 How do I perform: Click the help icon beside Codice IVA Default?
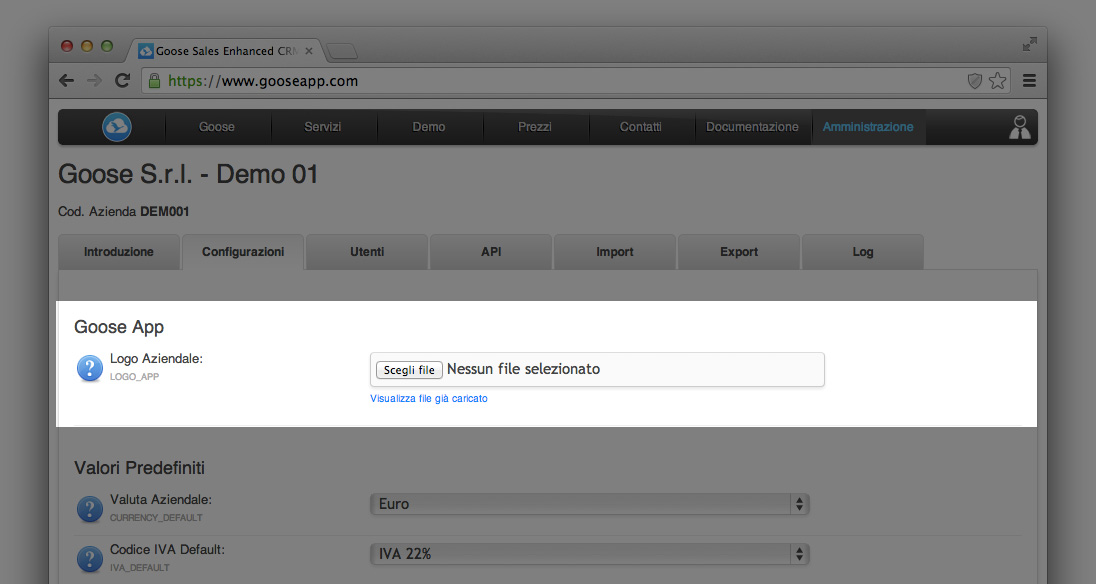pyautogui.click(x=89, y=559)
